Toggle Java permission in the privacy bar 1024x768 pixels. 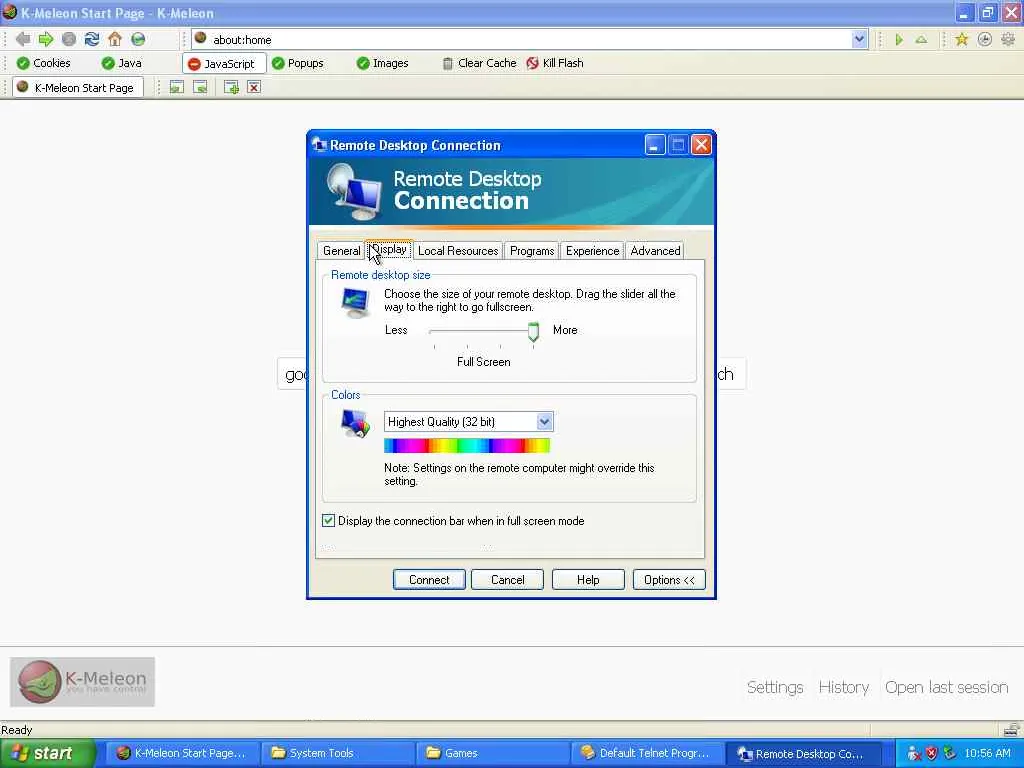(121, 63)
